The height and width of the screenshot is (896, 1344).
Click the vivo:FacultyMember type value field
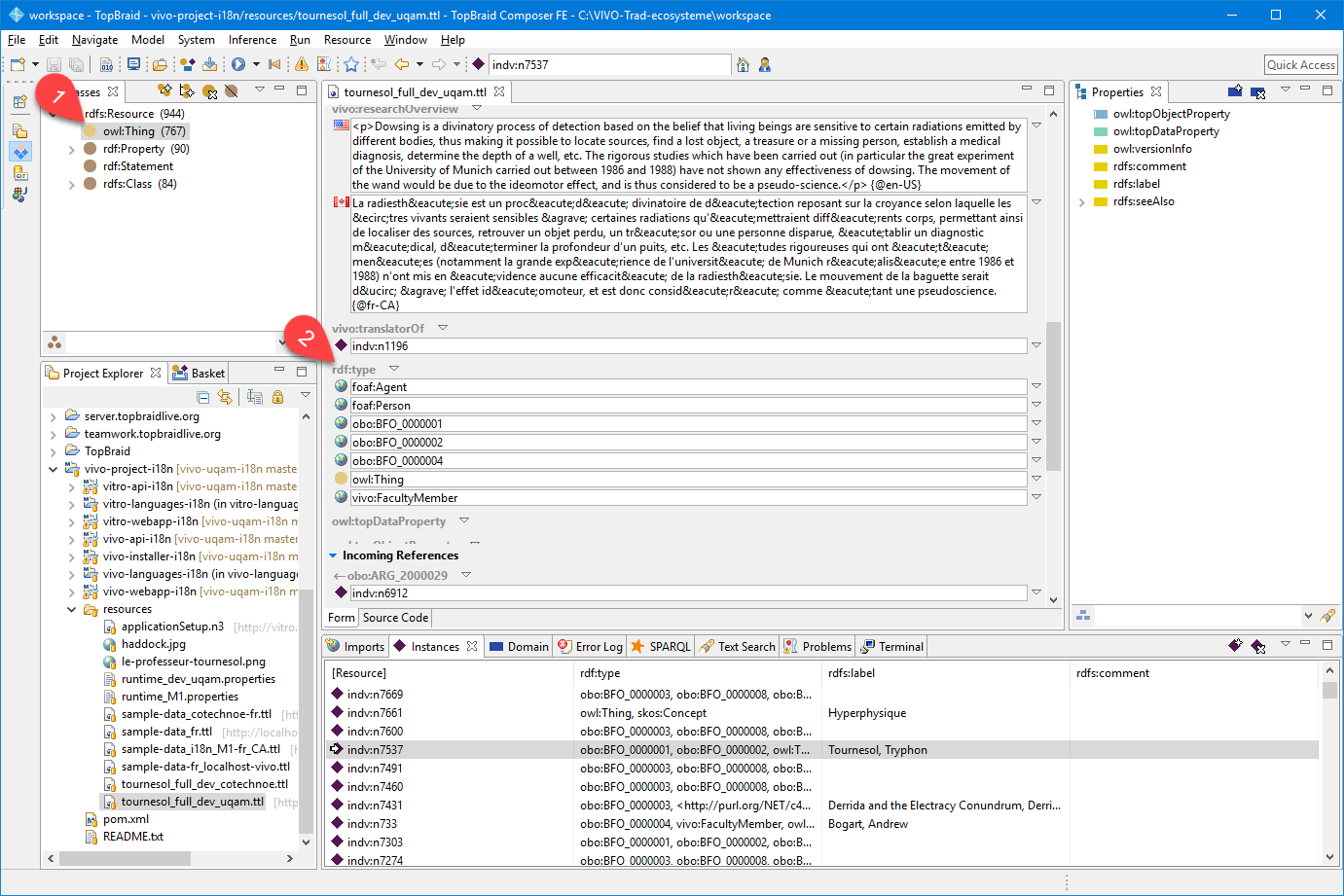688,497
